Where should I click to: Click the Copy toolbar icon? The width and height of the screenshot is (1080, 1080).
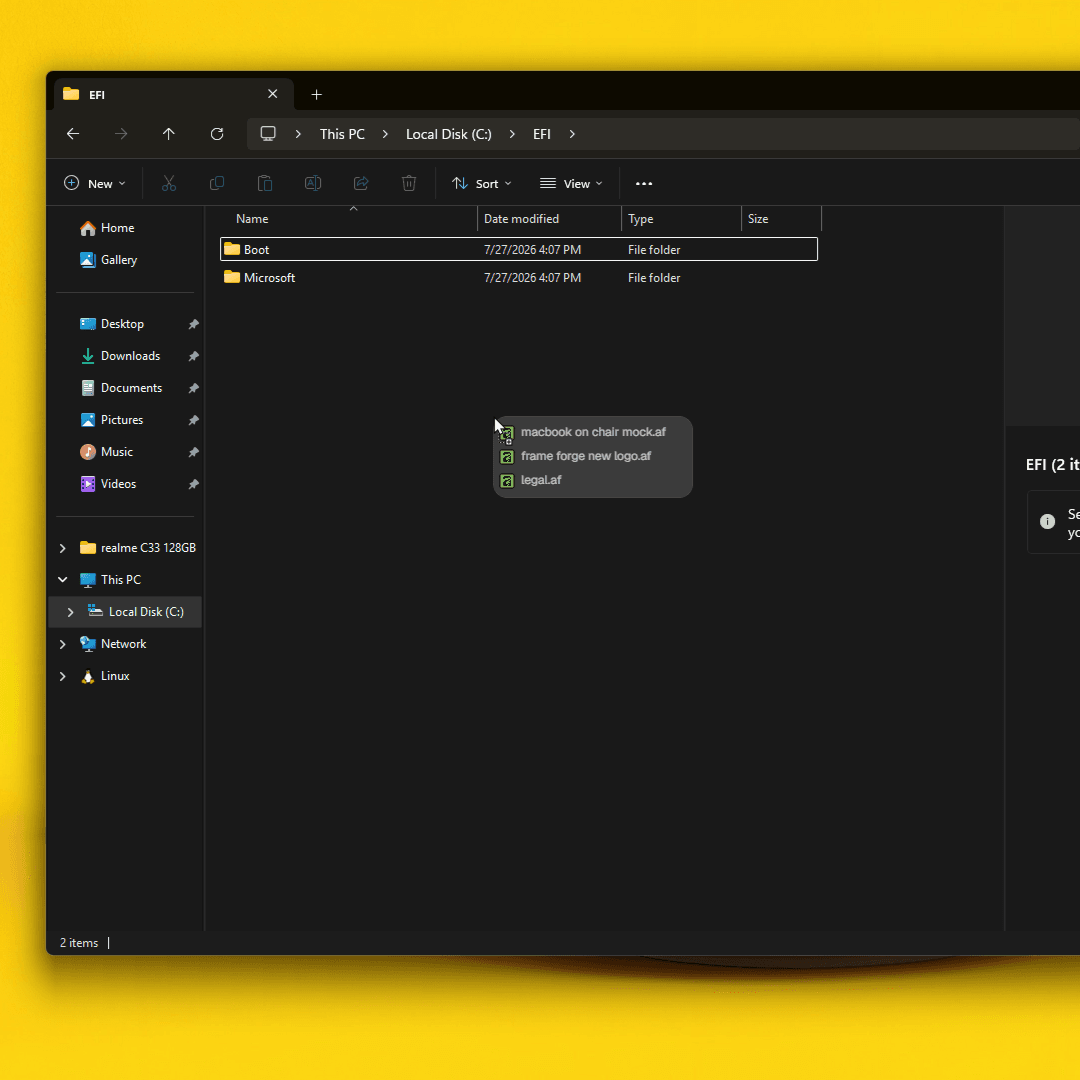tap(217, 183)
